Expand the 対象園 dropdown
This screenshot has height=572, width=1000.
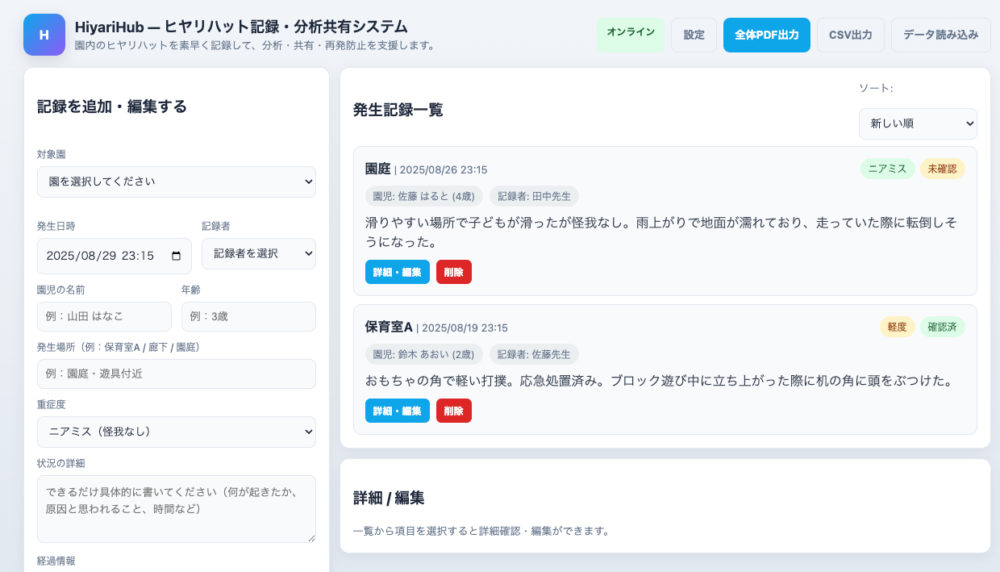coord(176,182)
